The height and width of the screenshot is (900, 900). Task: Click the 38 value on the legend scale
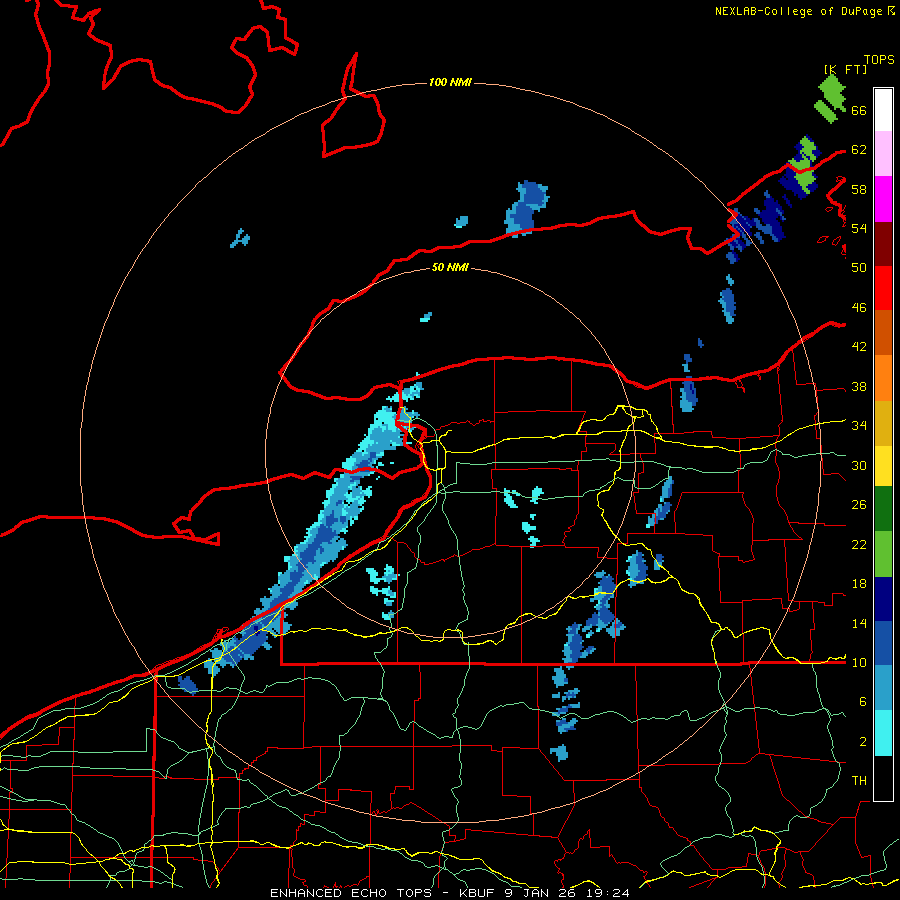click(x=859, y=387)
